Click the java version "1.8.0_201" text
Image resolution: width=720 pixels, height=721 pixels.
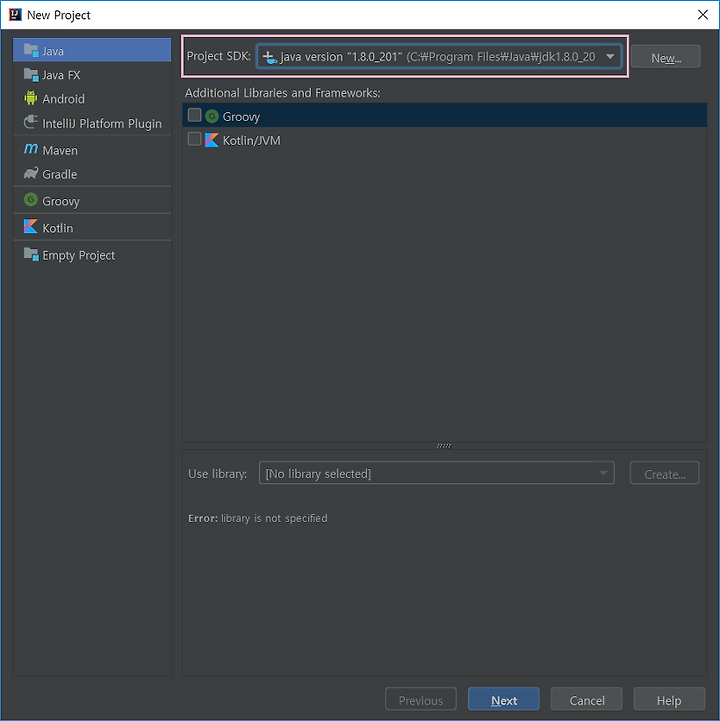(x=342, y=57)
